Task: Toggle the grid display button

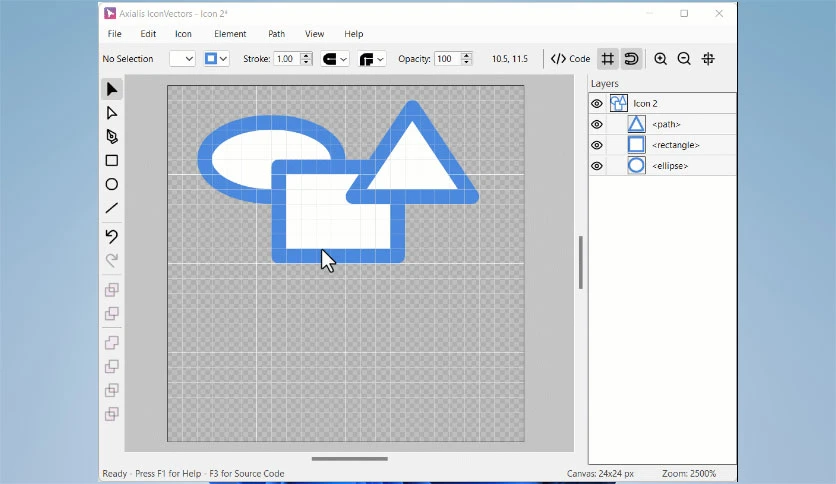Action: click(607, 59)
